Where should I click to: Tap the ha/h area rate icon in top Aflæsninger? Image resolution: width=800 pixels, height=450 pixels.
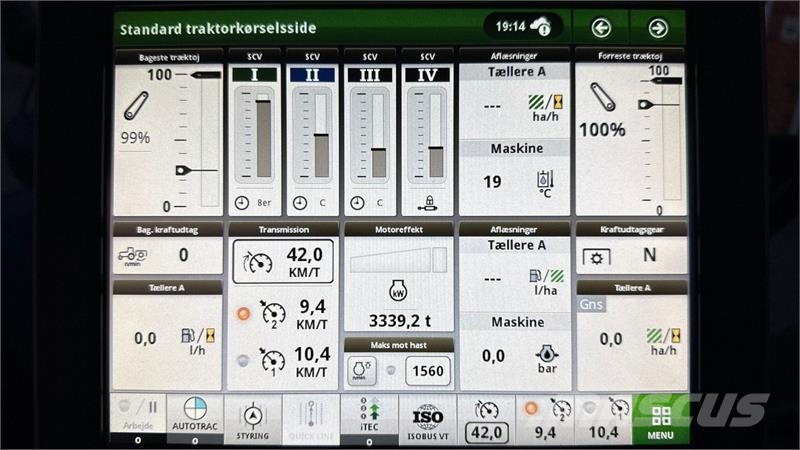point(545,107)
